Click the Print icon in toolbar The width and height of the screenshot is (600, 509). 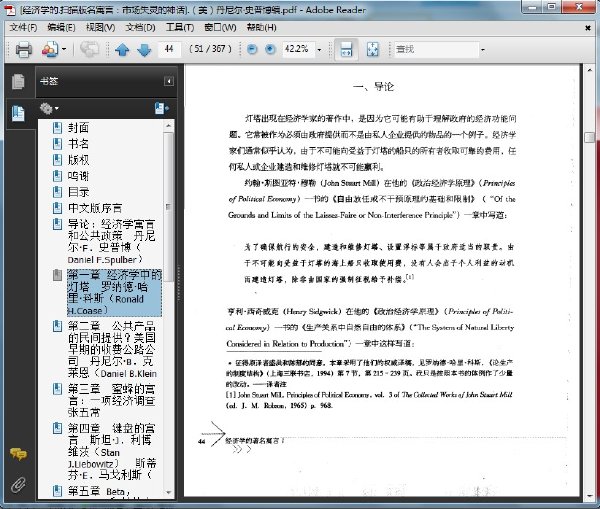point(24,49)
